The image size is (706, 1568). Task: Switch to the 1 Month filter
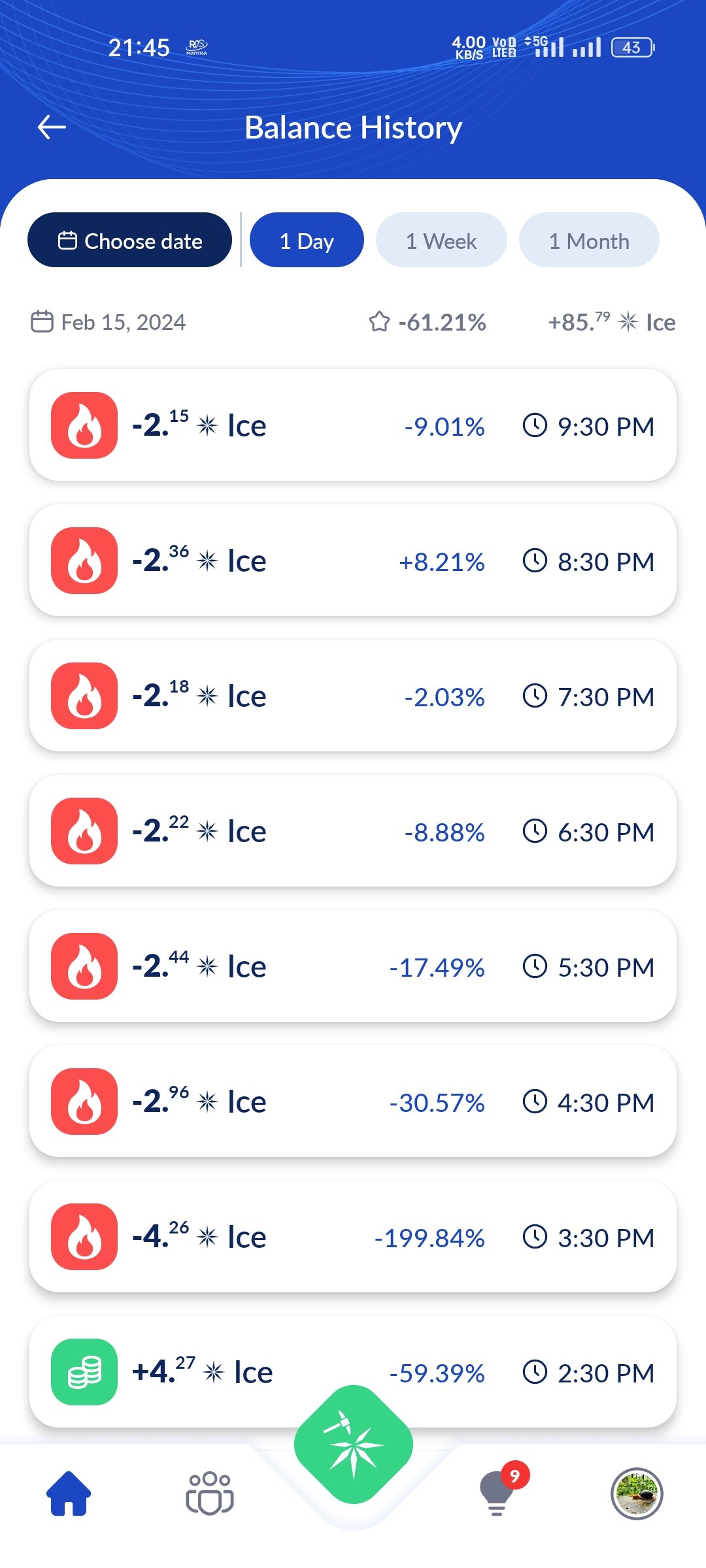[589, 240]
